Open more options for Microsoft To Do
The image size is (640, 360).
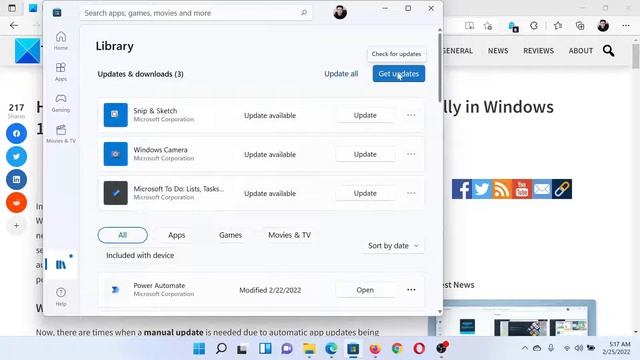(x=411, y=193)
